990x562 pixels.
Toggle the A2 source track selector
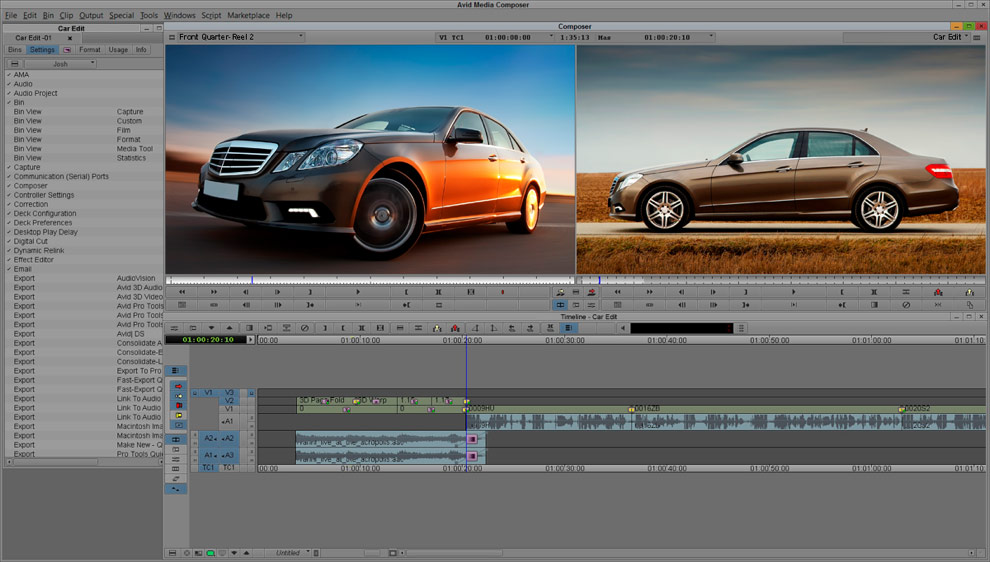pos(209,438)
